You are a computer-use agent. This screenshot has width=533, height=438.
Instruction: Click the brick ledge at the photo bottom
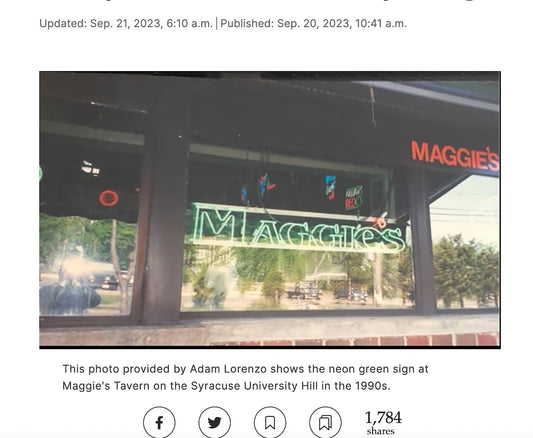[354, 340]
